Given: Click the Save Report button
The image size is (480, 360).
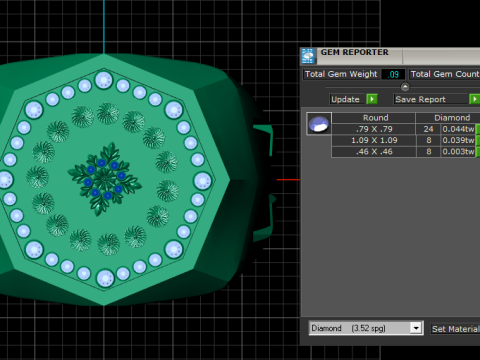Looking at the screenshot, I should [x=431, y=99].
